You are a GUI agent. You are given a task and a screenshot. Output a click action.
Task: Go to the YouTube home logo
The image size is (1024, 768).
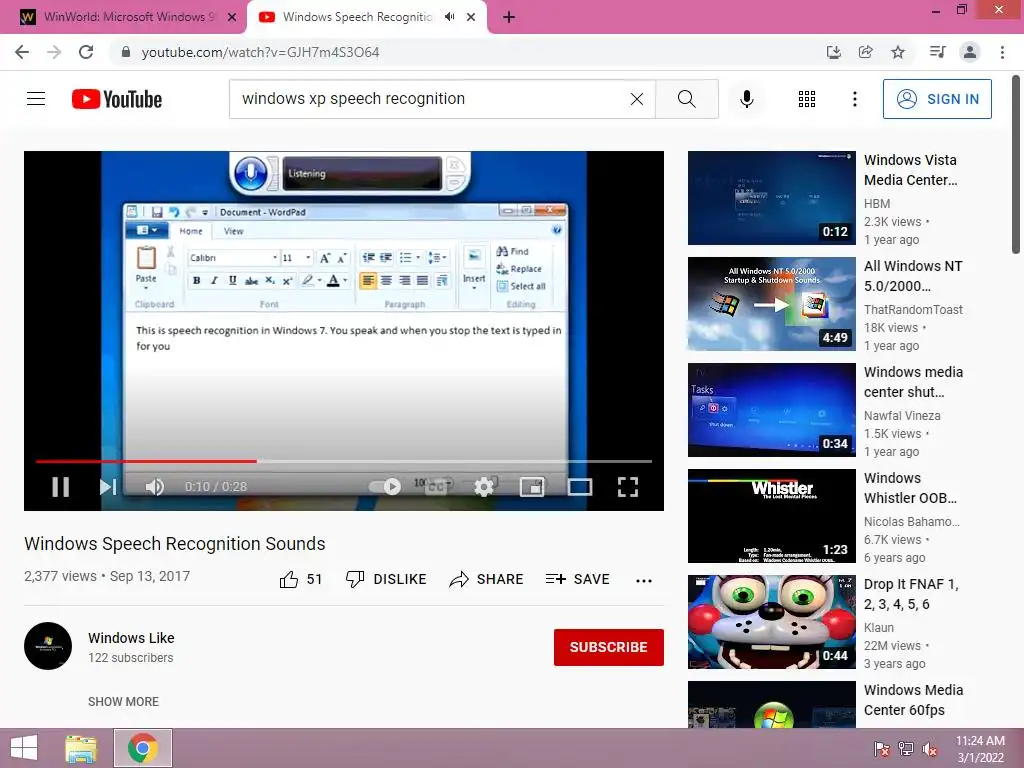pos(117,99)
